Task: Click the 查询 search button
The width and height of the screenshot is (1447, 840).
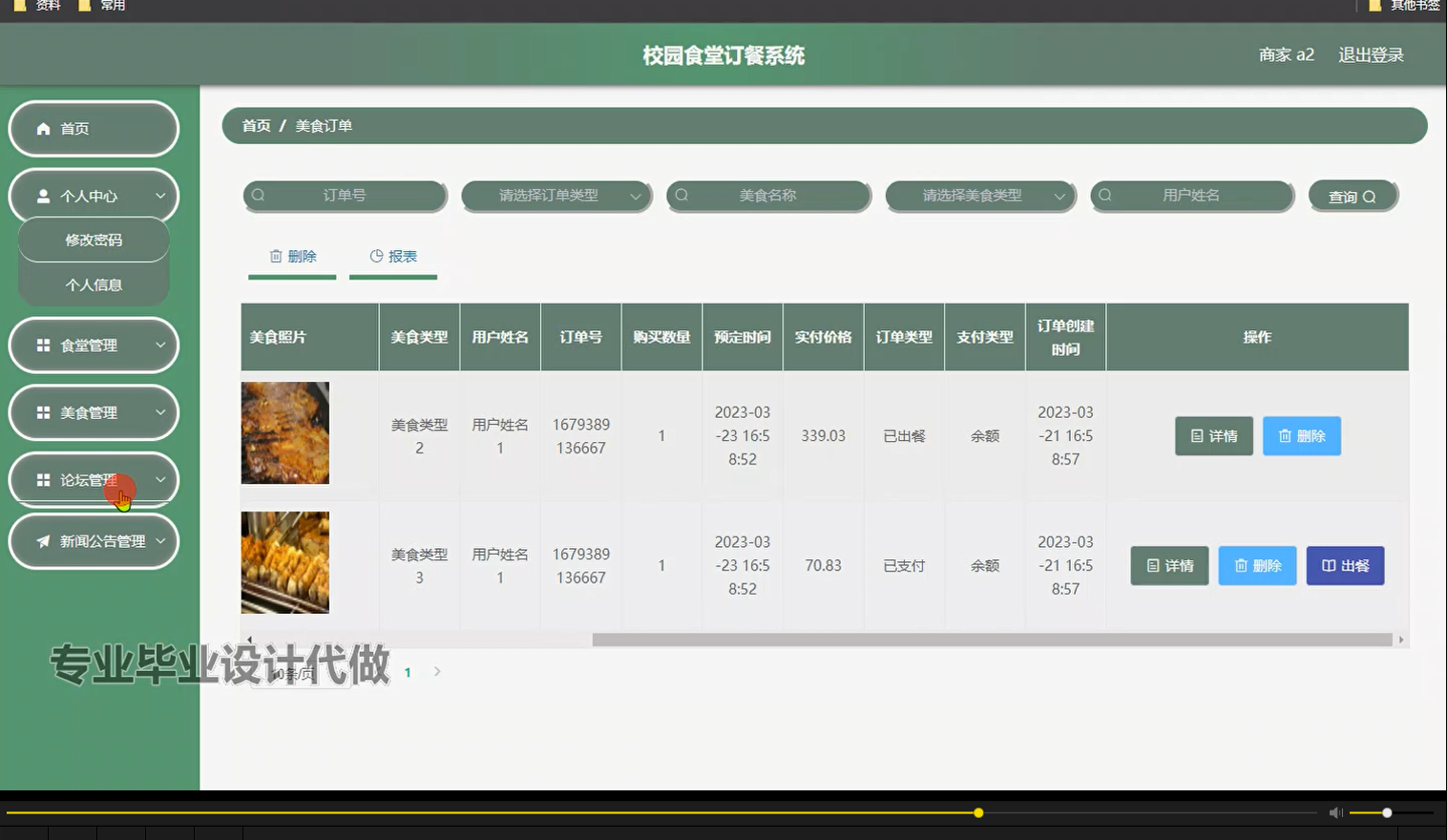Action: tap(1353, 195)
